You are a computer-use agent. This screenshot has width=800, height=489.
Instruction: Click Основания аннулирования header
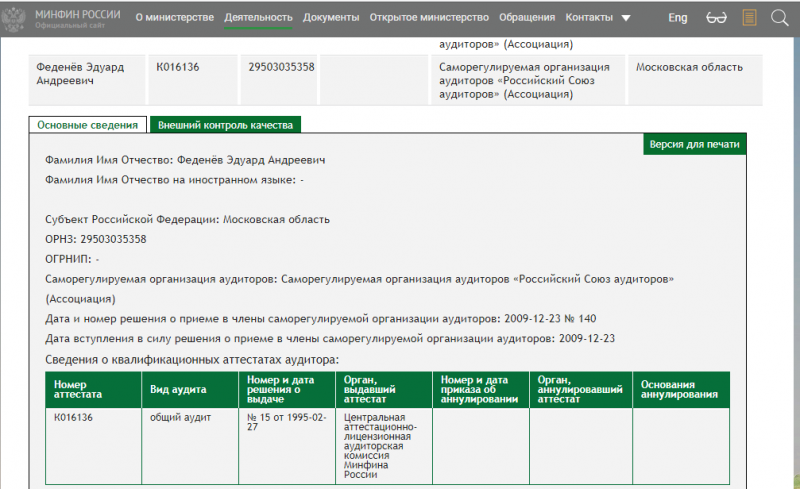681,389
